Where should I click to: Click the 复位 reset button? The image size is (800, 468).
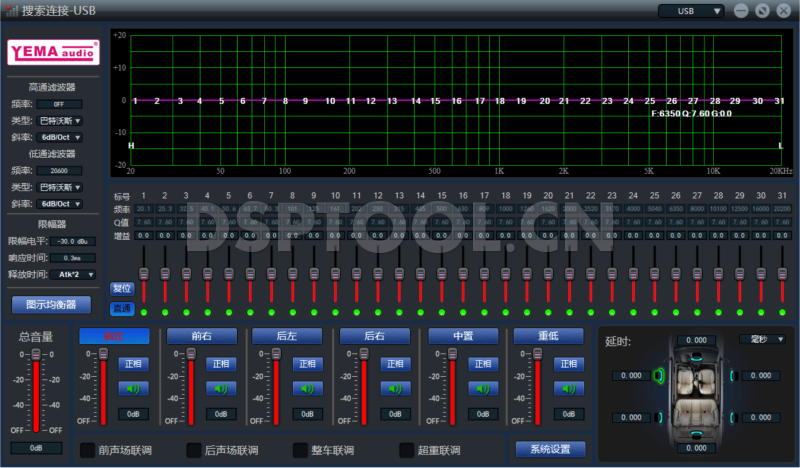point(122,288)
